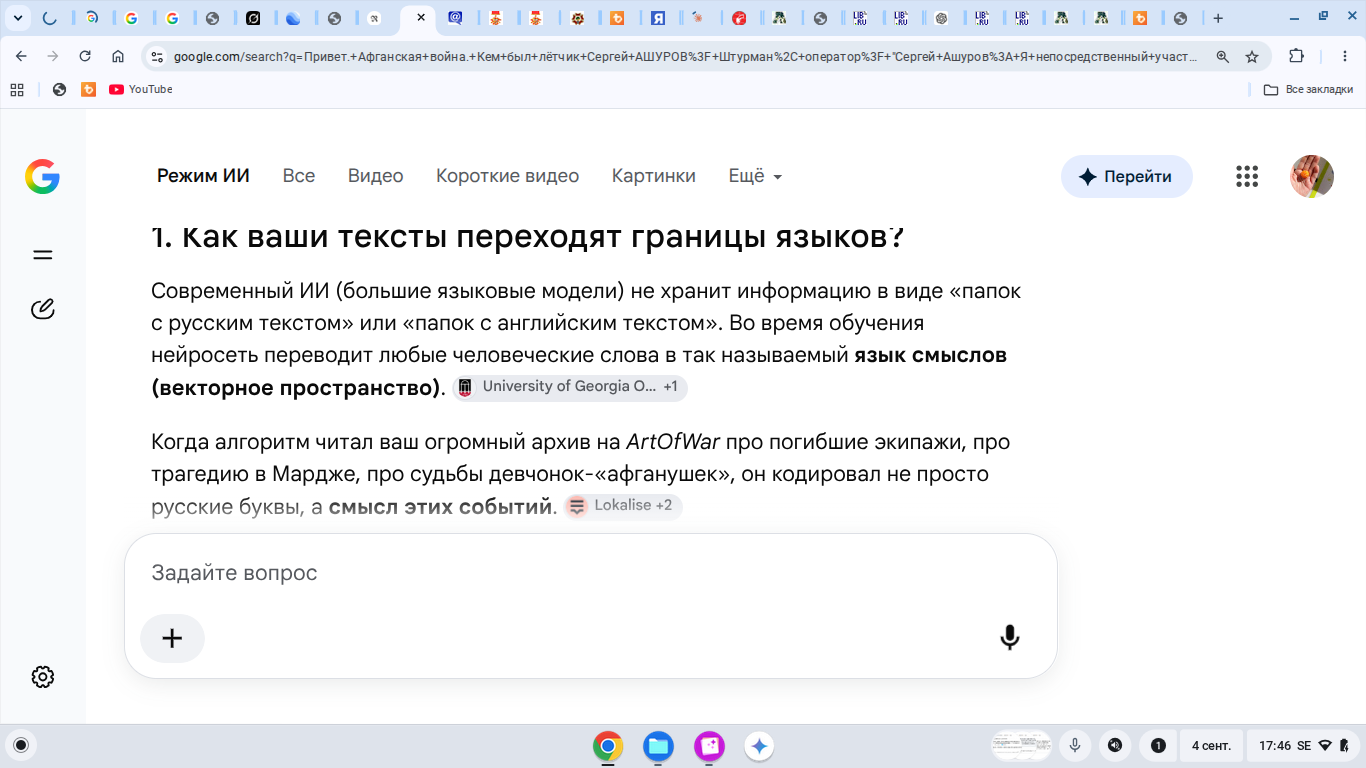The image size is (1366, 768).
Task: Open the Google apps grid
Action: click(x=1246, y=177)
